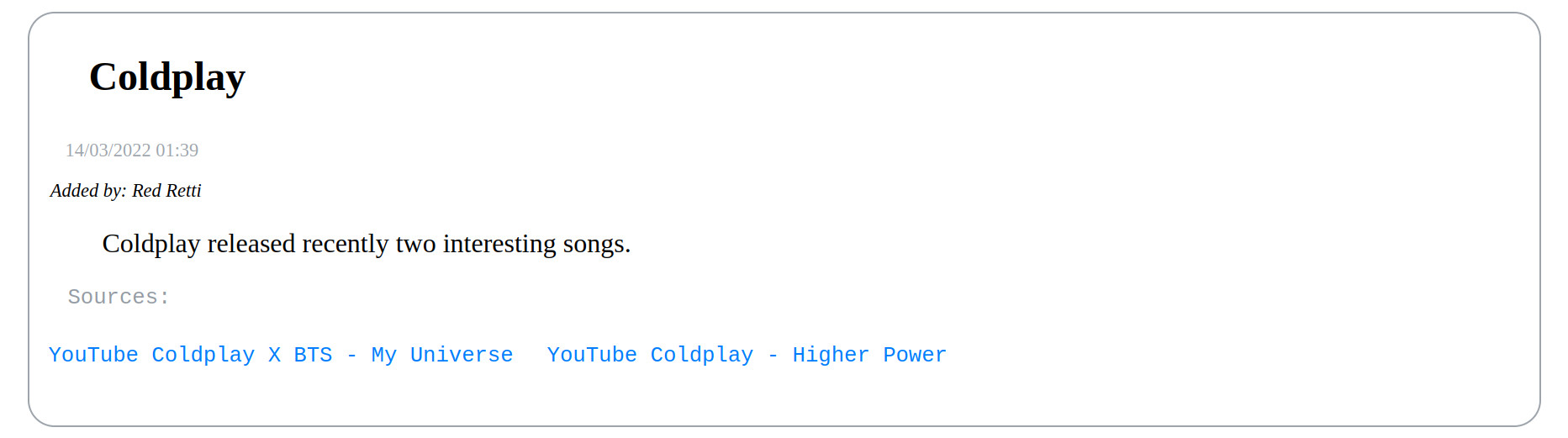Select the author name Red Retti
Image resolution: width=1568 pixels, height=438 pixels.
[x=166, y=191]
